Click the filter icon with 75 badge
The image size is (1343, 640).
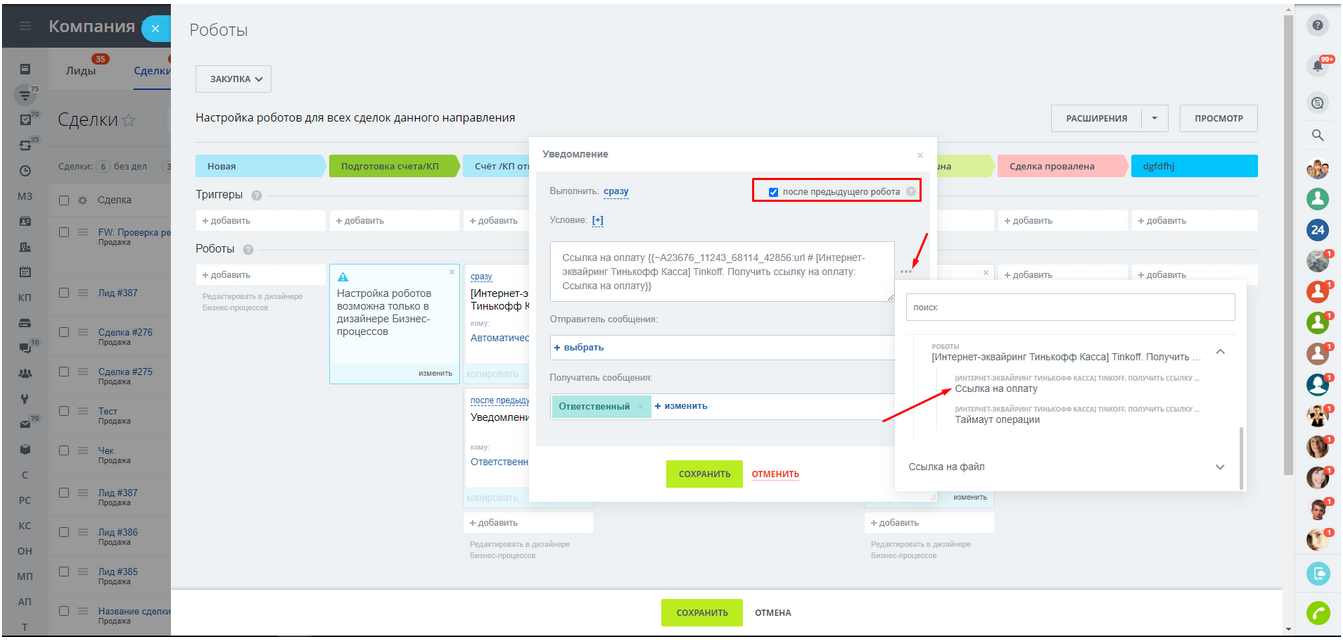pos(23,96)
